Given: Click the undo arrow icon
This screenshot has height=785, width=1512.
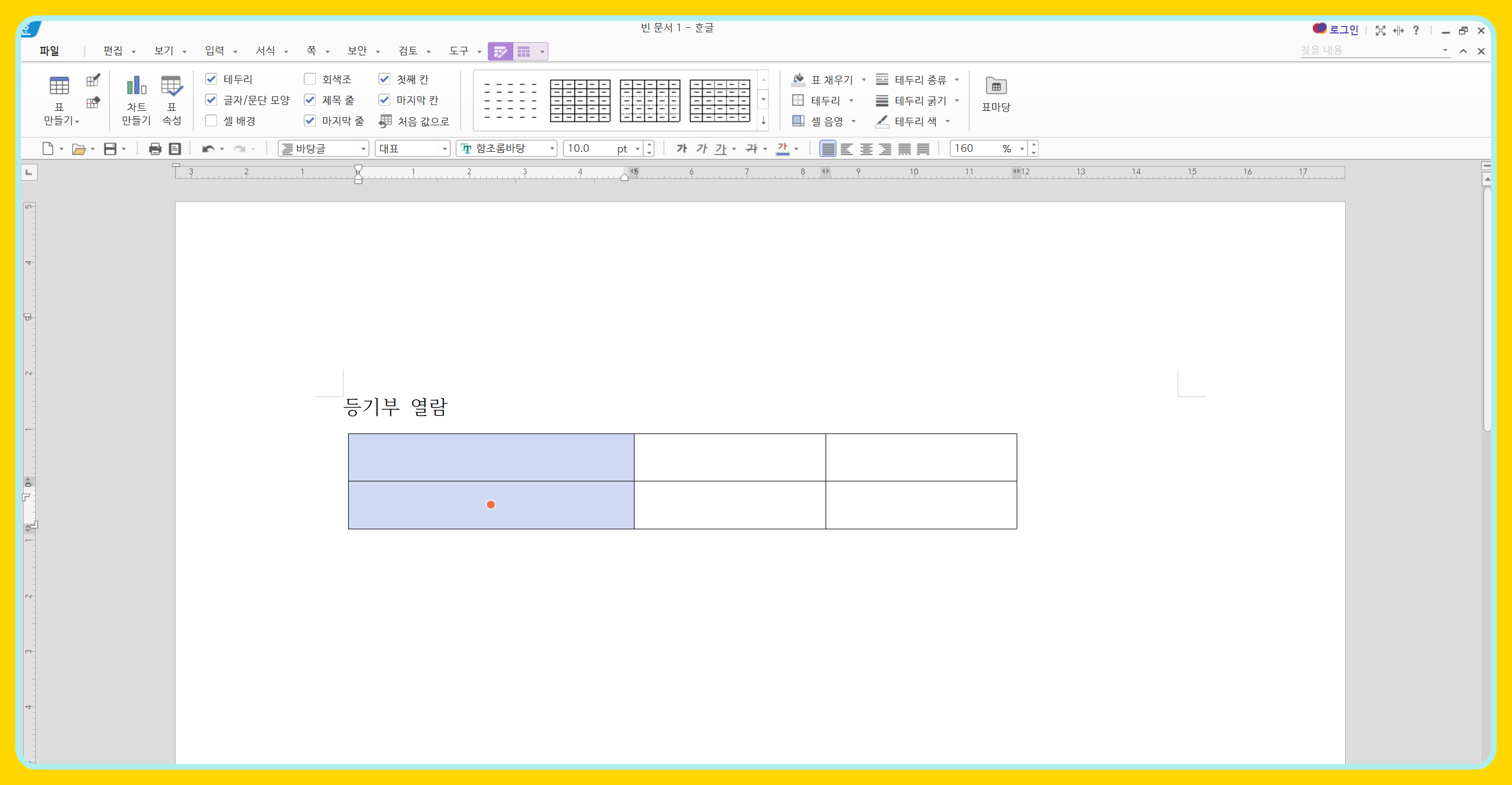Looking at the screenshot, I should [207, 149].
